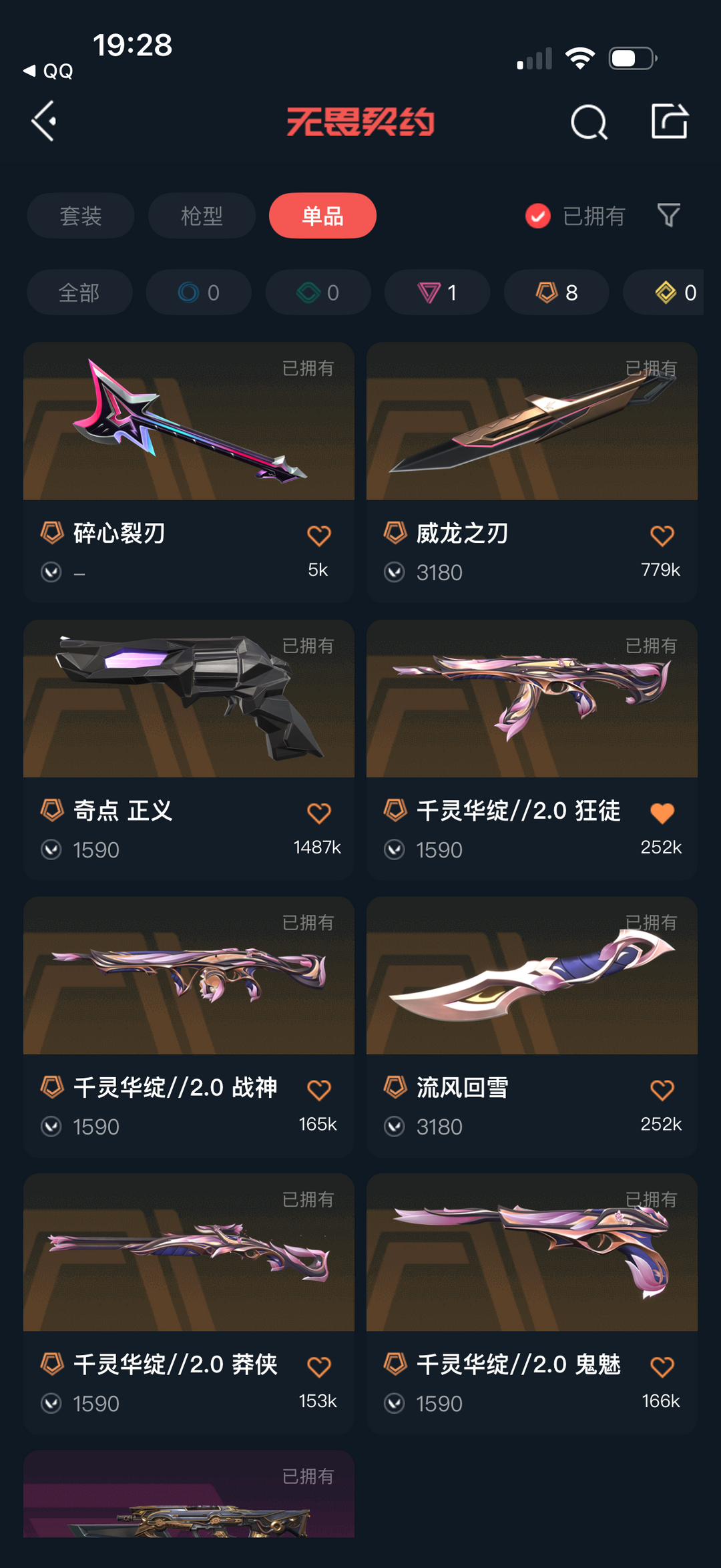The width and height of the screenshot is (721, 1568).
Task: Like 威龙之刃 heart icon
Action: pos(662,535)
